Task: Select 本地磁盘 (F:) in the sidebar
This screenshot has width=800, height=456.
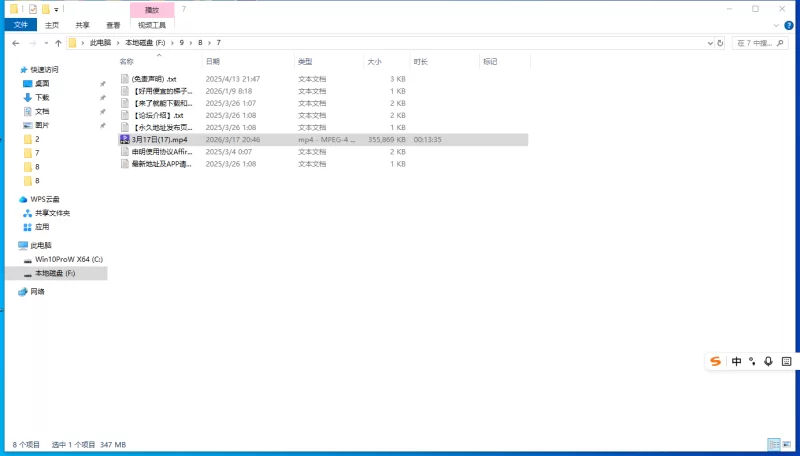Action: click(x=55, y=273)
